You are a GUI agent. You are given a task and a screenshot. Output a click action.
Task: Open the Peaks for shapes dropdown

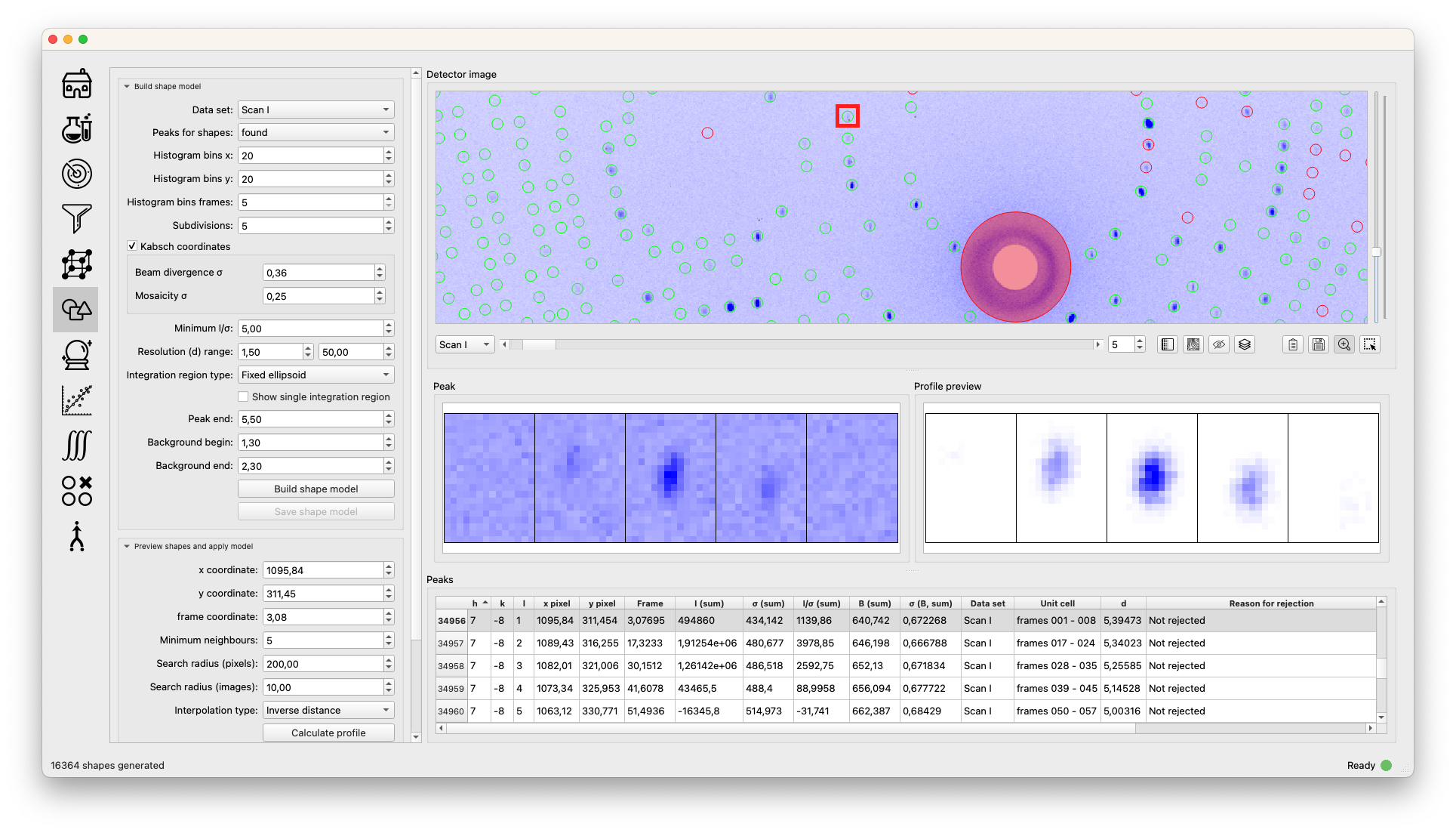pyautogui.click(x=316, y=132)
